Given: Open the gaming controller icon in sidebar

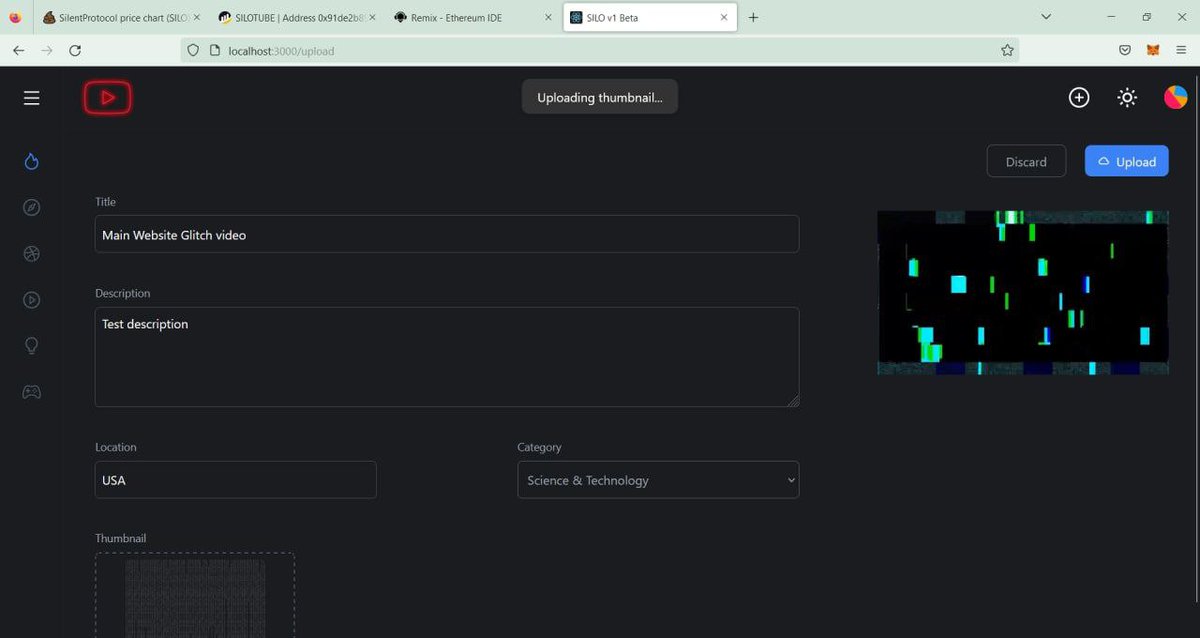Looking at the screenshot, I should 32,392.
